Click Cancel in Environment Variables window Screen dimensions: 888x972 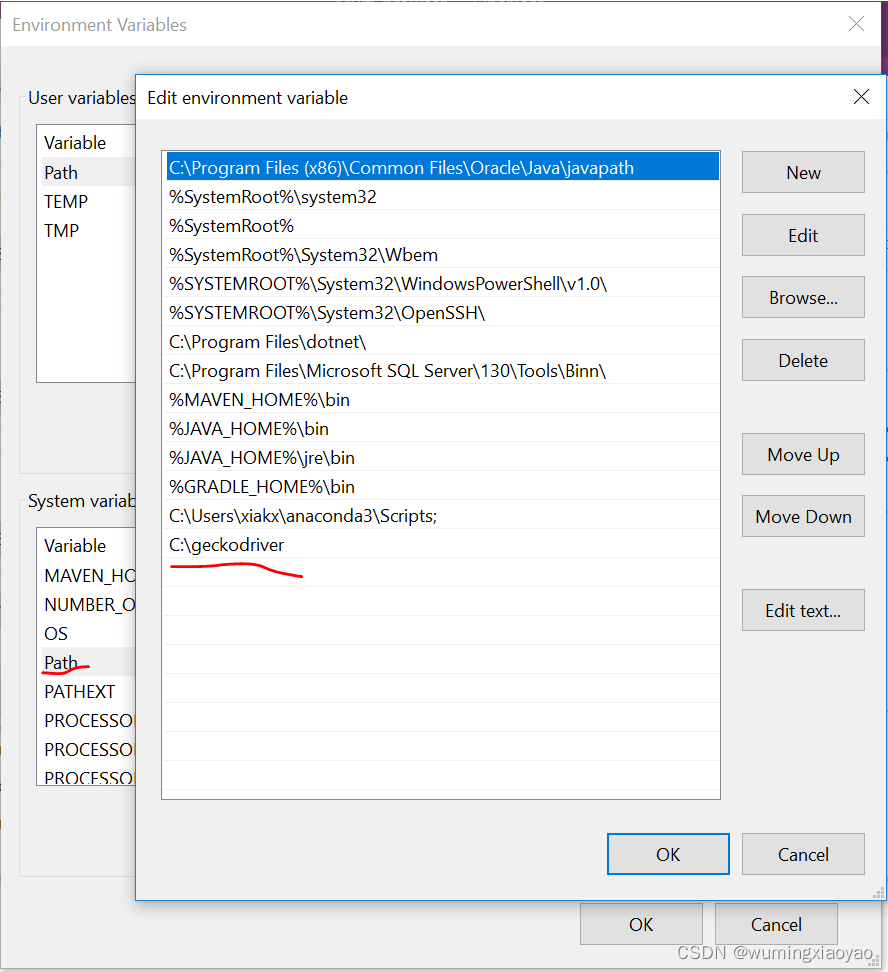point(776,924)
